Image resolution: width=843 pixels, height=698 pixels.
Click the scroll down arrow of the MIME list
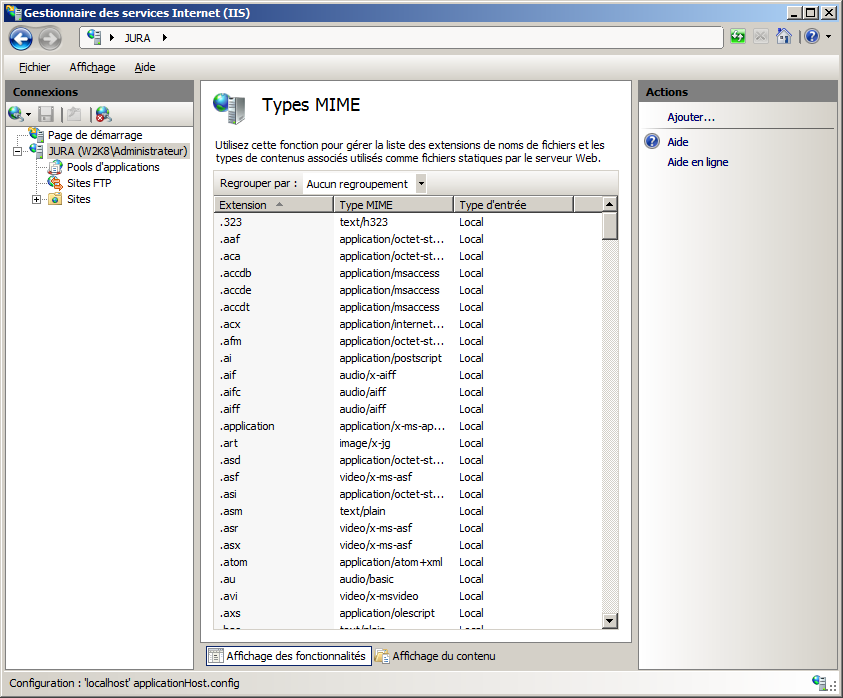coord(609,621)
